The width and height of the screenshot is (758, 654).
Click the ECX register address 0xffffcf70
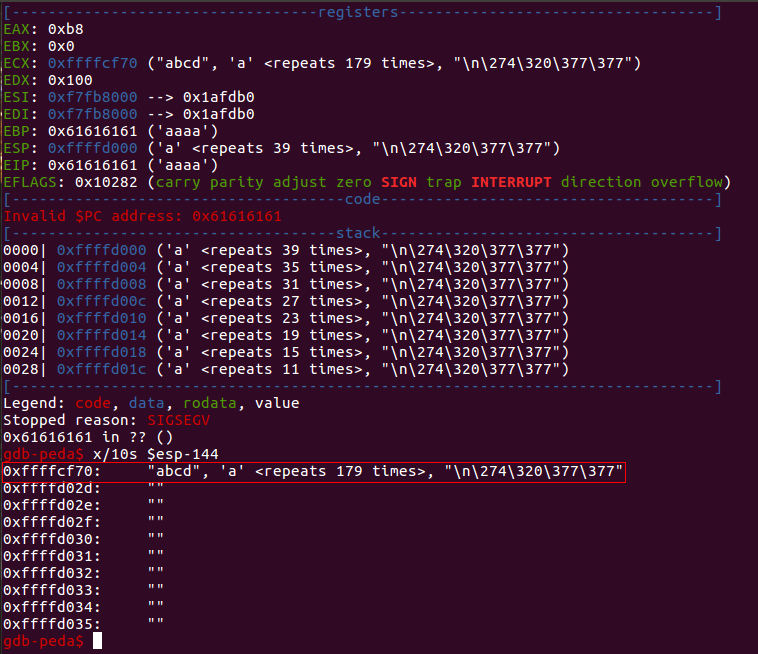click(x=90, y=64)
